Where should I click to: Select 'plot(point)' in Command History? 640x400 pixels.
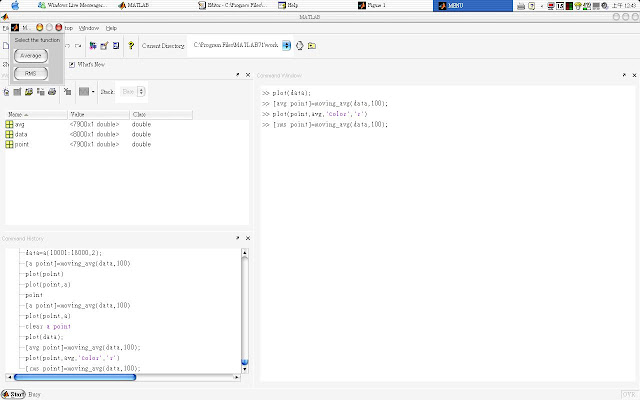pos(44,274)
